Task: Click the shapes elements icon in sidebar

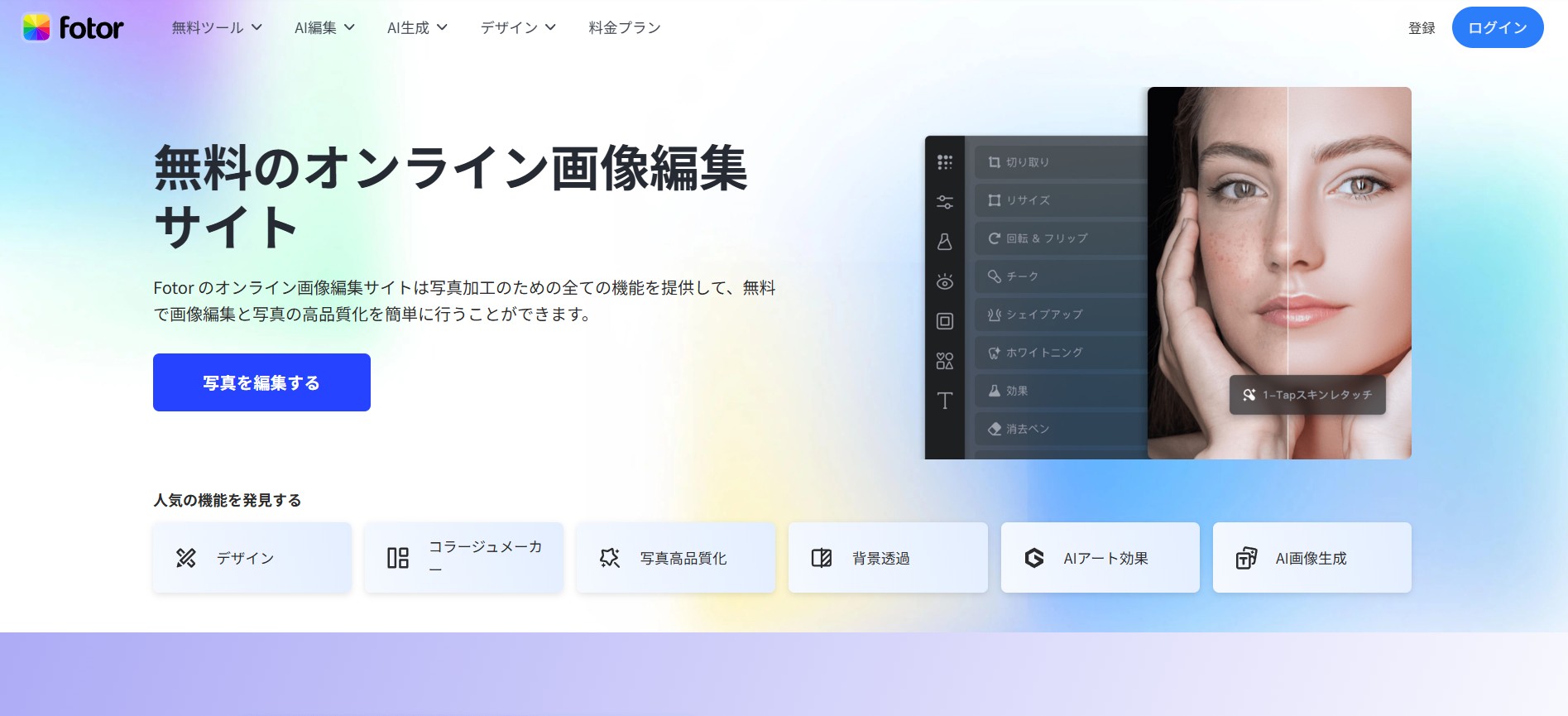Action: [x=945, y=361]
